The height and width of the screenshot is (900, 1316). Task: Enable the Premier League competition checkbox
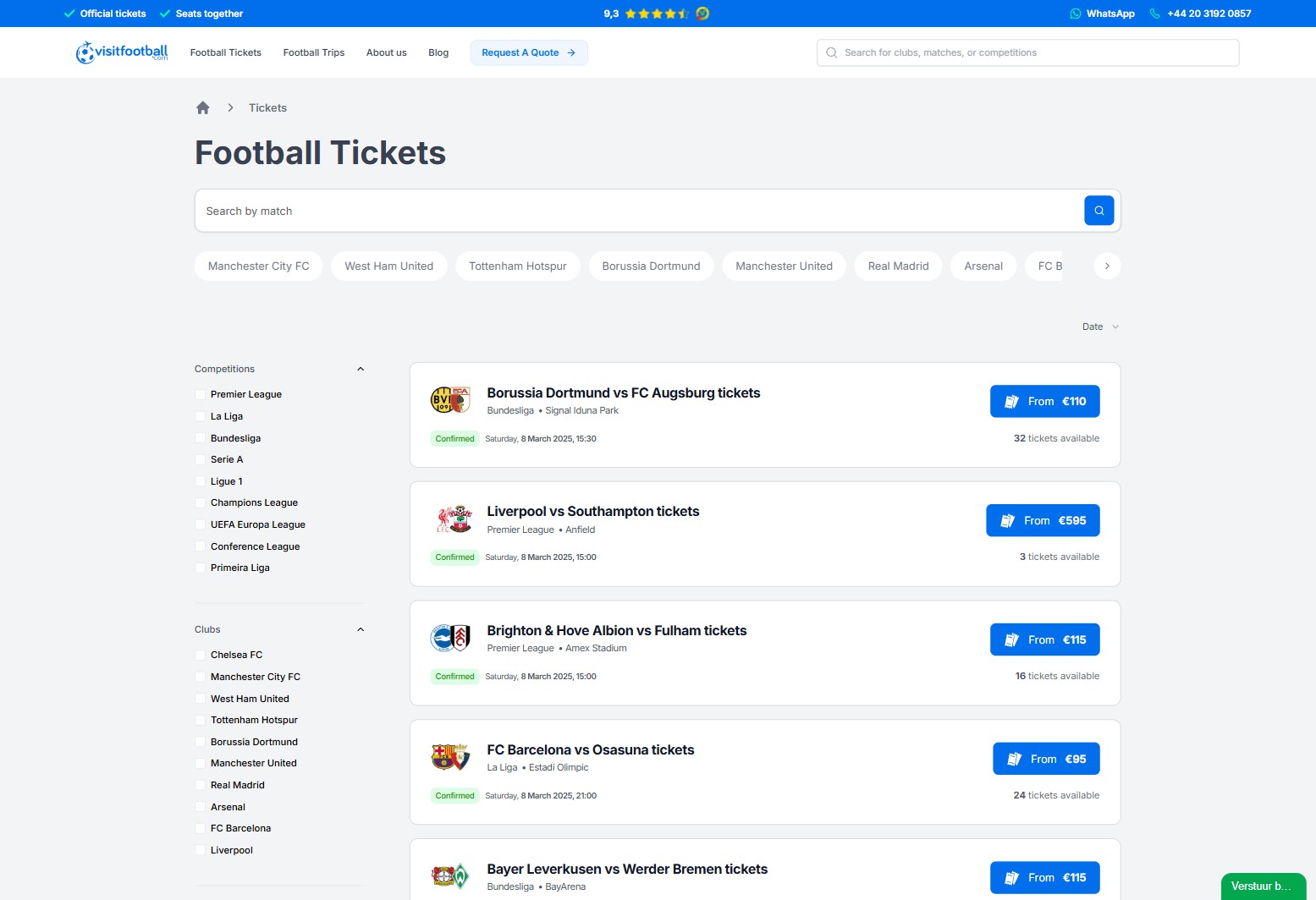[x=199, y=394]
